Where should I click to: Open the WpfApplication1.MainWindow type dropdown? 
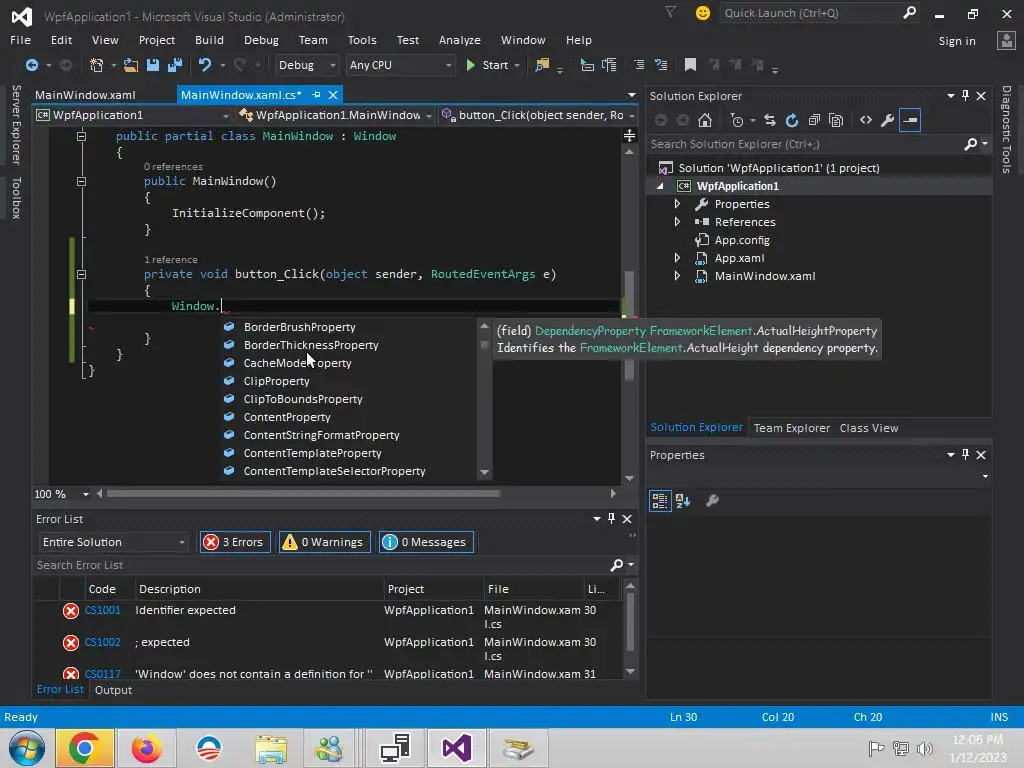click(x=336, y=115)
